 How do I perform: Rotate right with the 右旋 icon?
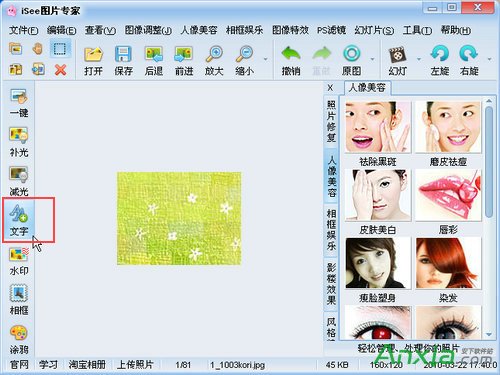[x=469, y=61]
